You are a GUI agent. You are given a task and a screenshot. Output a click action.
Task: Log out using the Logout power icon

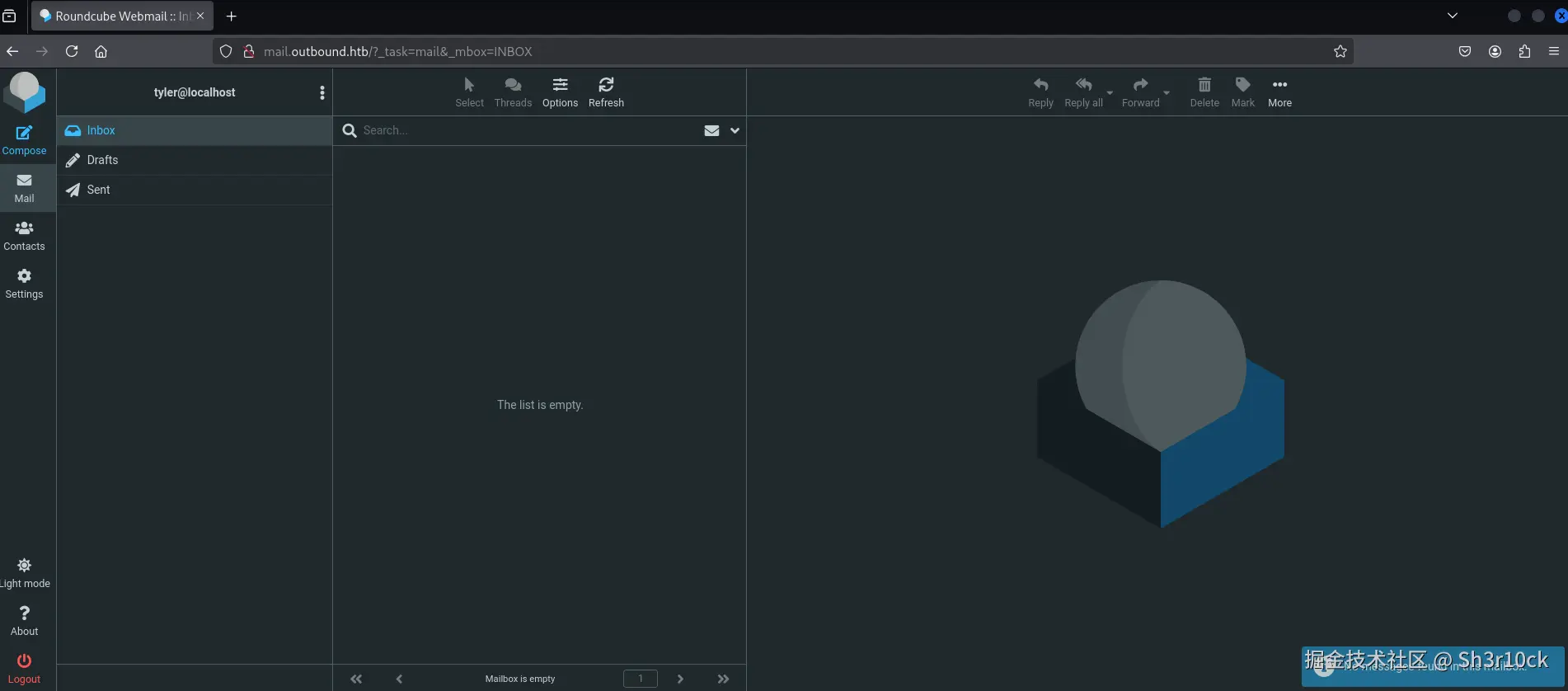pos(24,669)
